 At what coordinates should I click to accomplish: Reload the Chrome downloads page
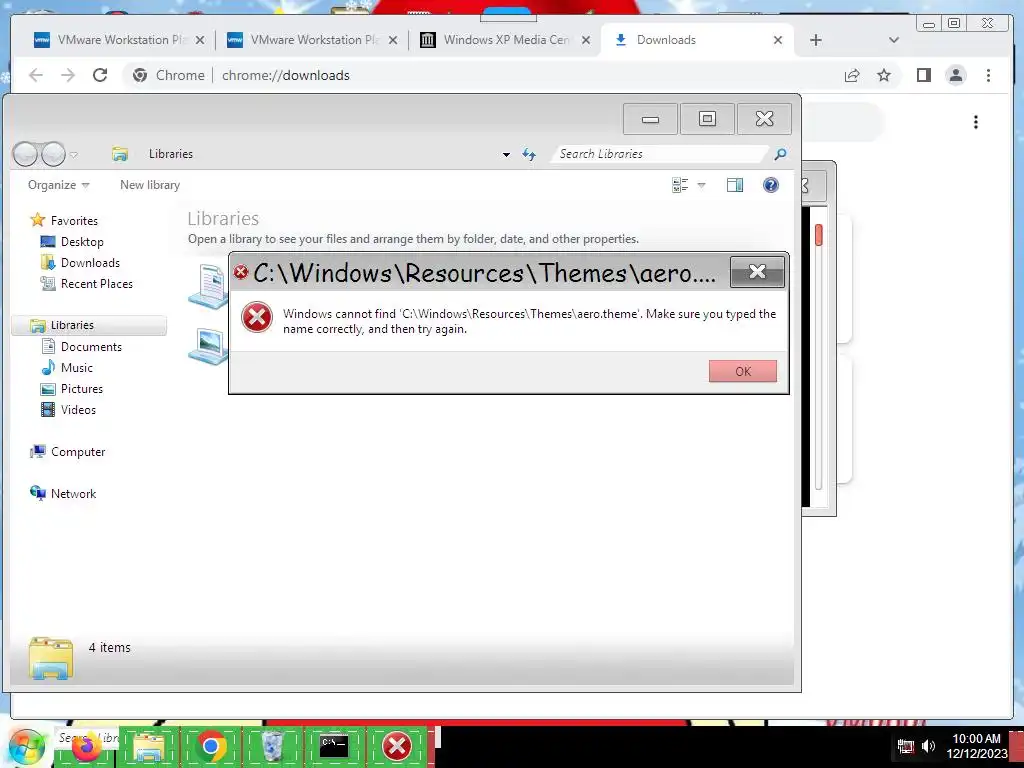[100, 75]
